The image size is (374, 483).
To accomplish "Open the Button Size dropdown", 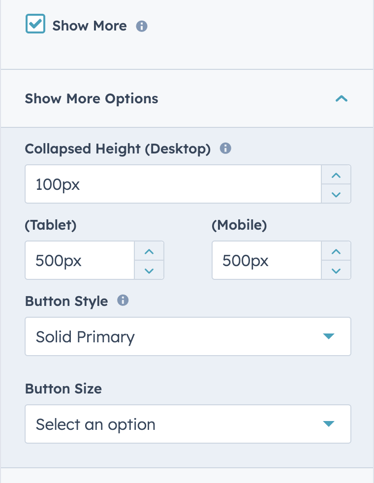I will click(188, 424).
